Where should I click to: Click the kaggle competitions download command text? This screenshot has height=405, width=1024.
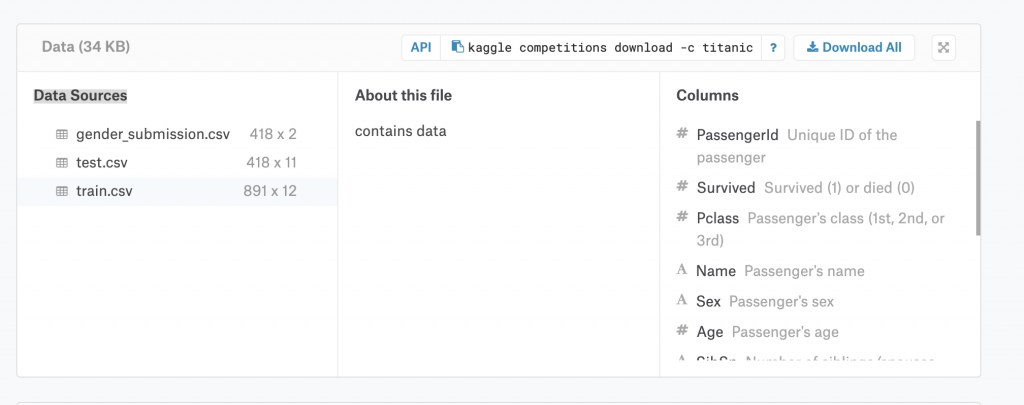(x=610, y=47)
